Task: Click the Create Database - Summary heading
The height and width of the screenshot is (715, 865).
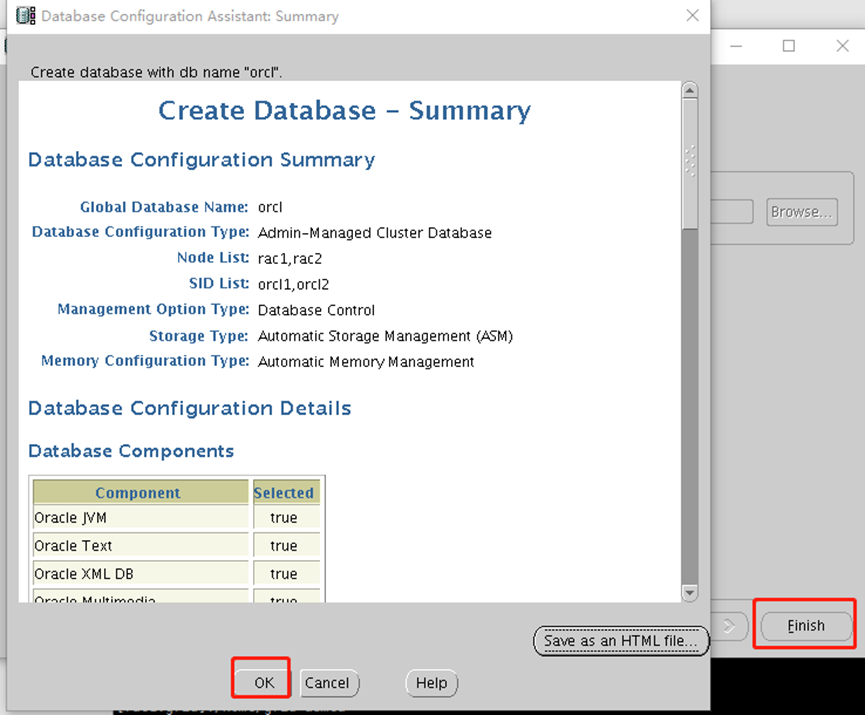Action: coord(344,111)
